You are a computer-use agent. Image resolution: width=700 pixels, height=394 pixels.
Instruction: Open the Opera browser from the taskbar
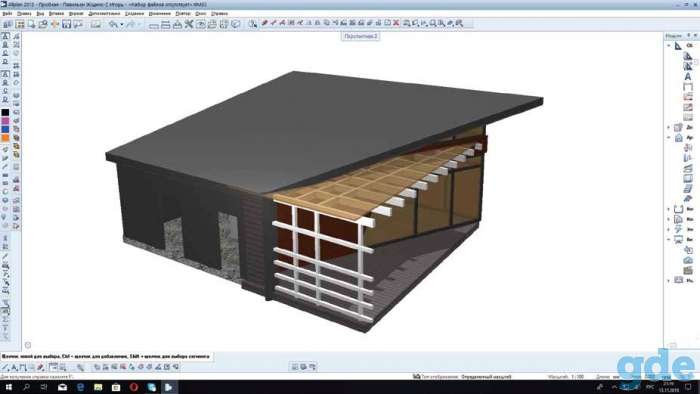coord(133,387)
